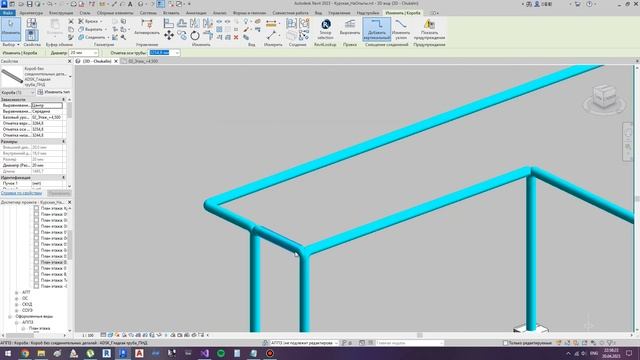The width and height of the screenshot is (640, 360).
Task: Click the Text 'A' icon in quick access toolbar
Action: (x=130, y=4)
